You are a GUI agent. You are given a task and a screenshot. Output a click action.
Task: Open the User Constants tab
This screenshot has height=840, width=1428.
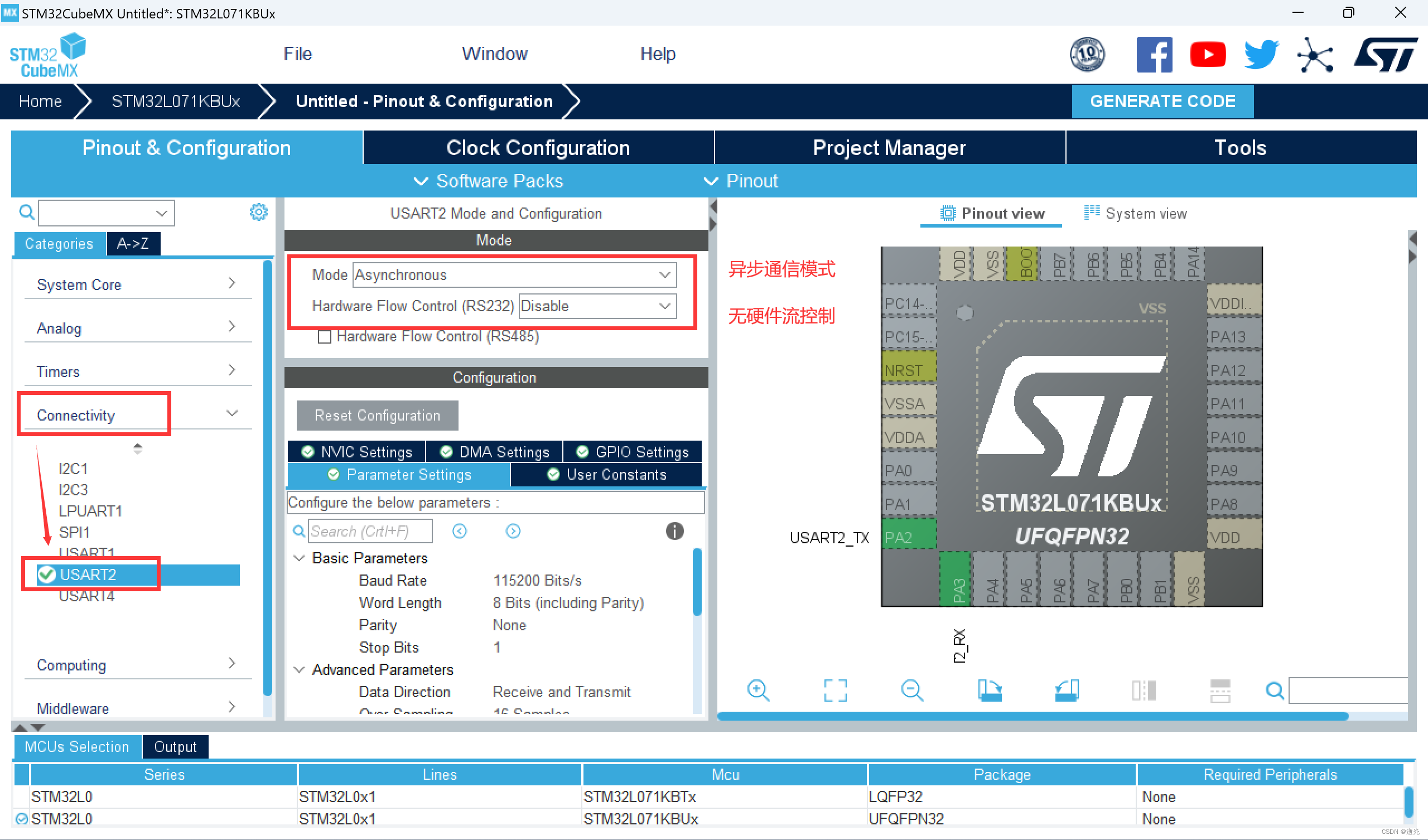pyautogui.click(x=606, y=475)
